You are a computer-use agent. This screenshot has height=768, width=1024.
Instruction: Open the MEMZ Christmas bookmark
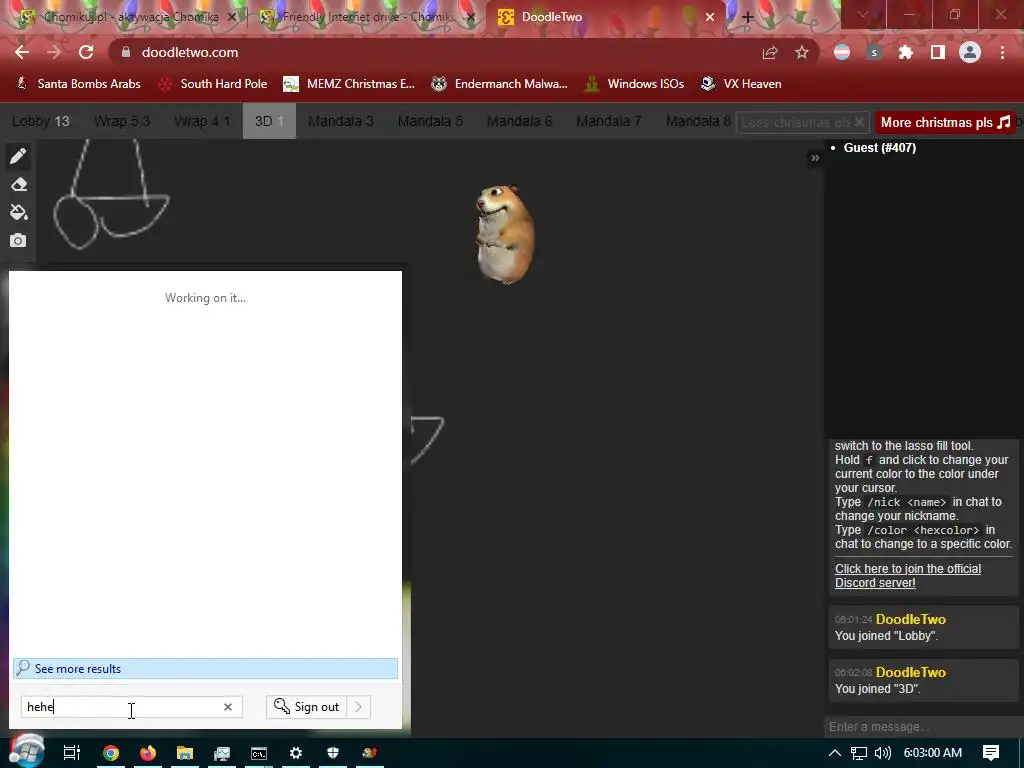349,84
